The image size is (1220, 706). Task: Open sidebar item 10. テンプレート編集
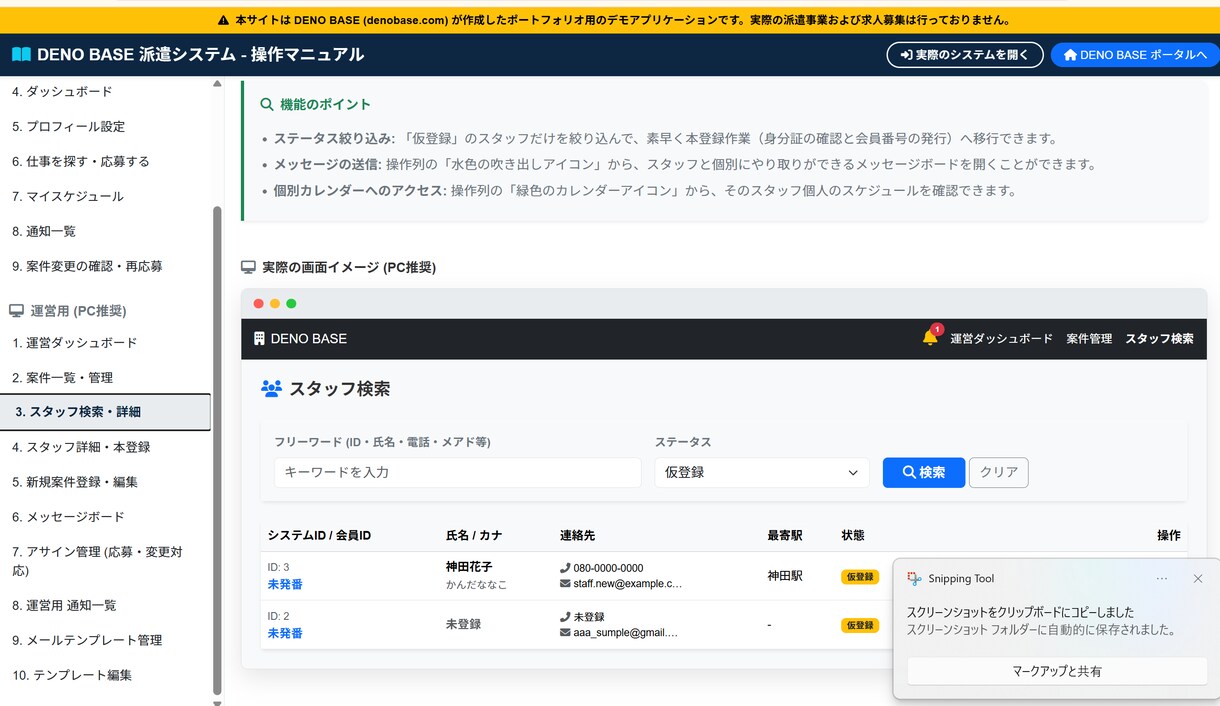(105, 675)
